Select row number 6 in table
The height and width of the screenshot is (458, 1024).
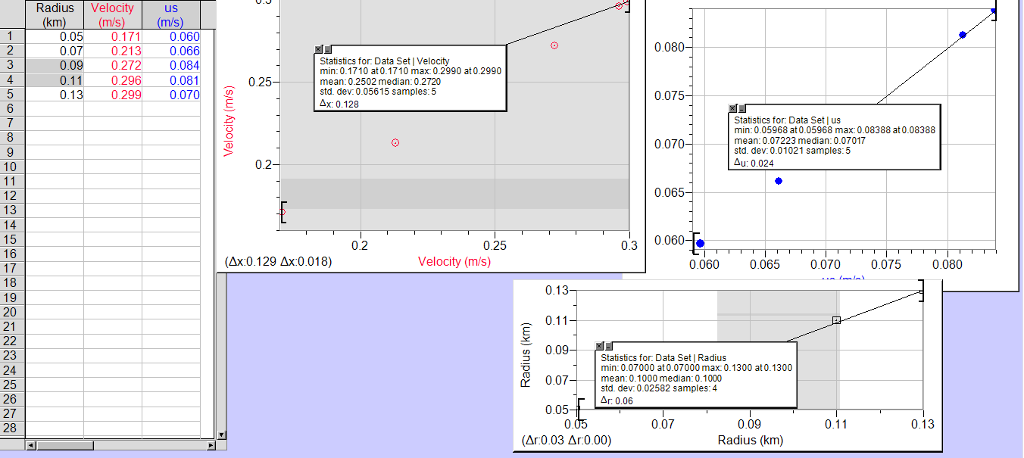point(12,108)
